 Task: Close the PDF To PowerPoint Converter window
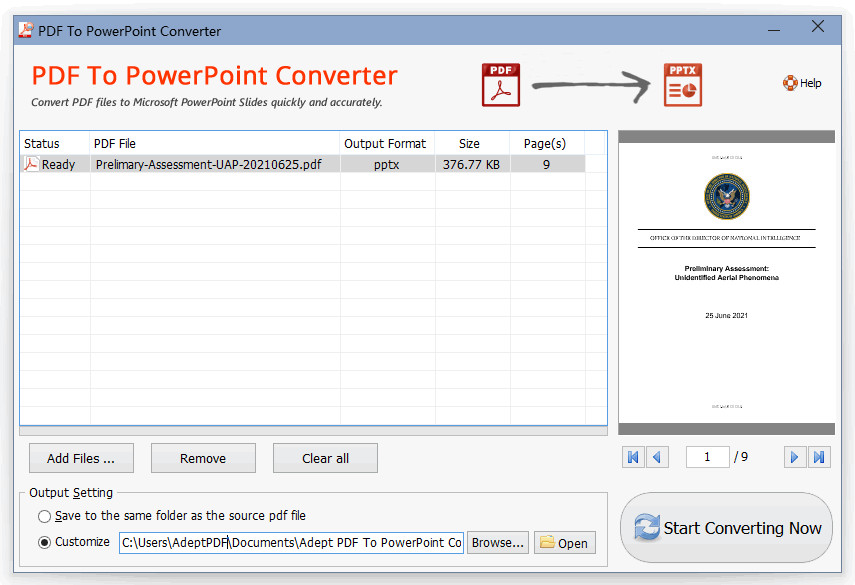[817, 26]
